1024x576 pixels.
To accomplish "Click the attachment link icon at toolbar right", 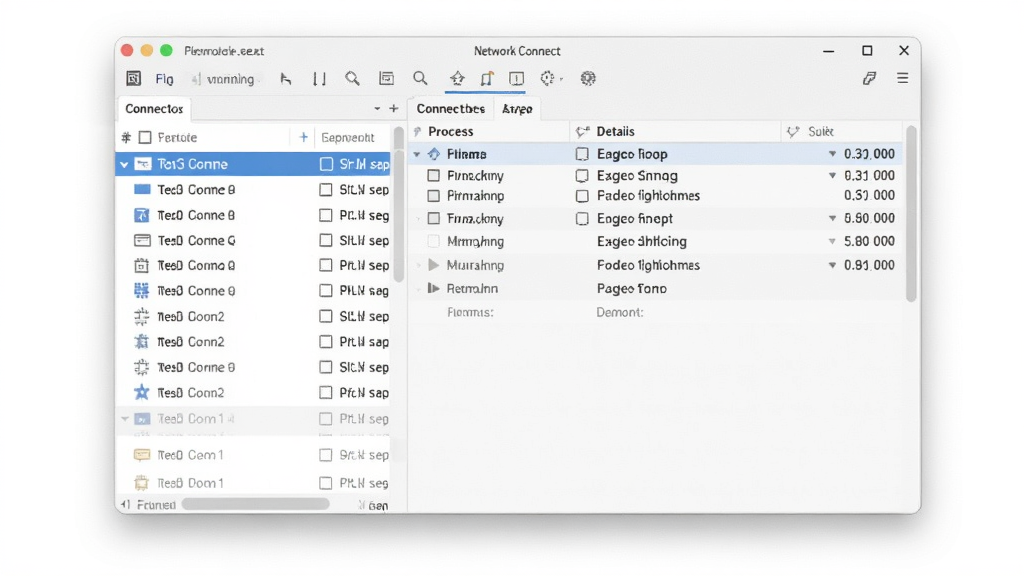I will click(x=869, y=78).
